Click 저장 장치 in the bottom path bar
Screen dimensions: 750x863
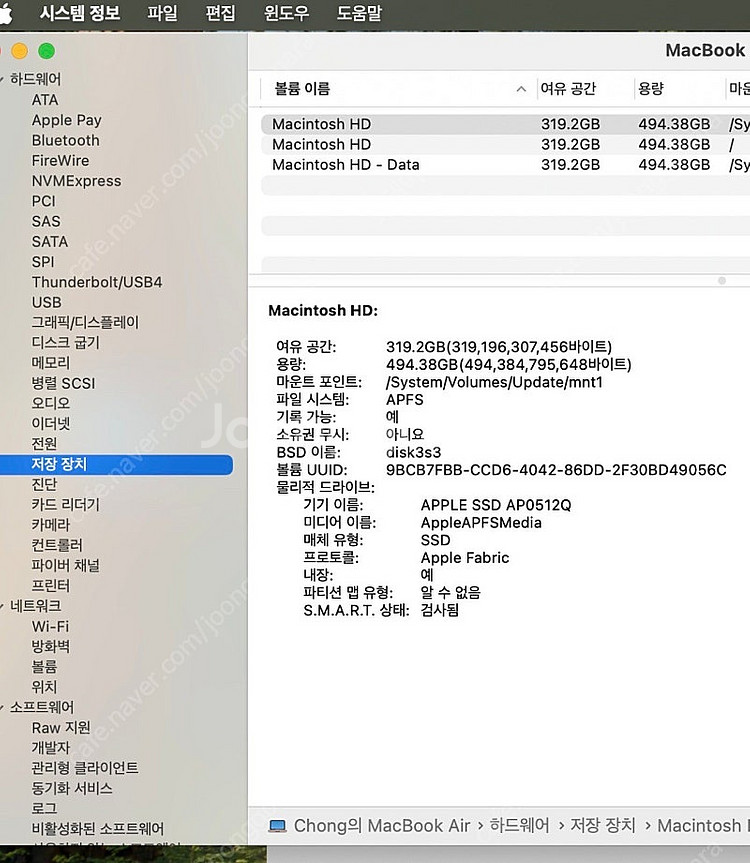click(603, 825)
